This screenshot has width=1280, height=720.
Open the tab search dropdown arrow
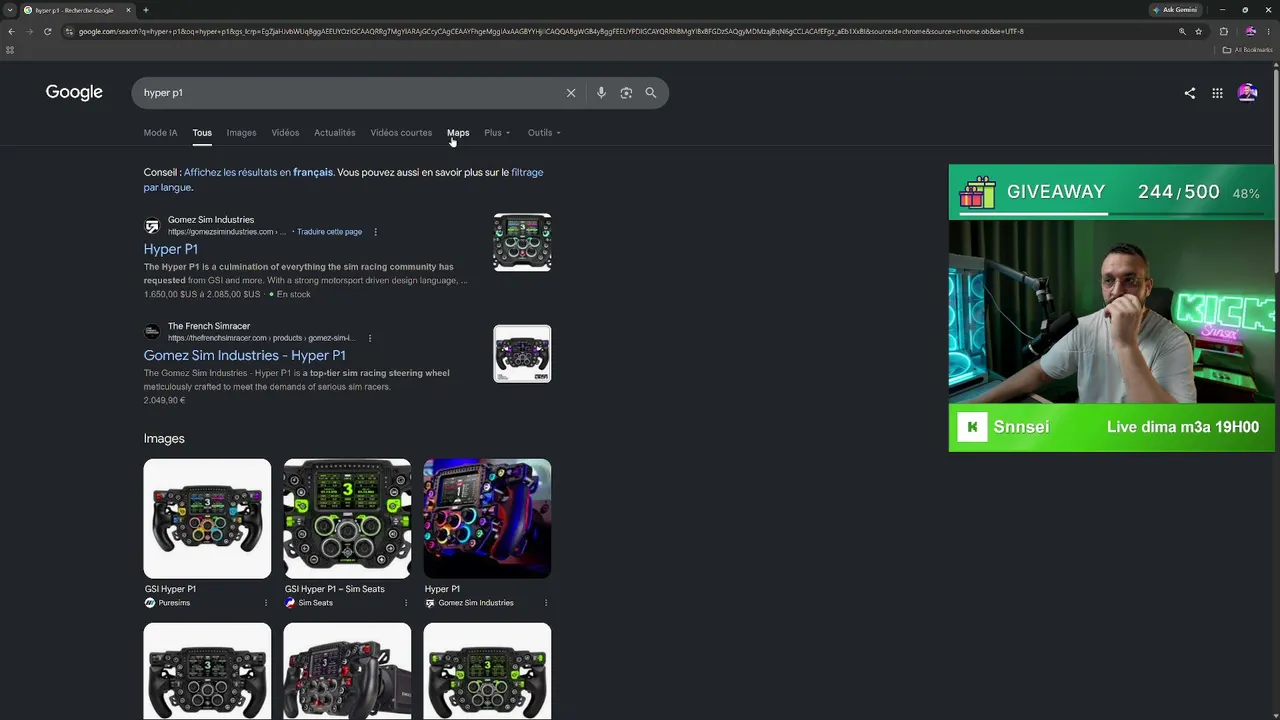pos(10,10)
